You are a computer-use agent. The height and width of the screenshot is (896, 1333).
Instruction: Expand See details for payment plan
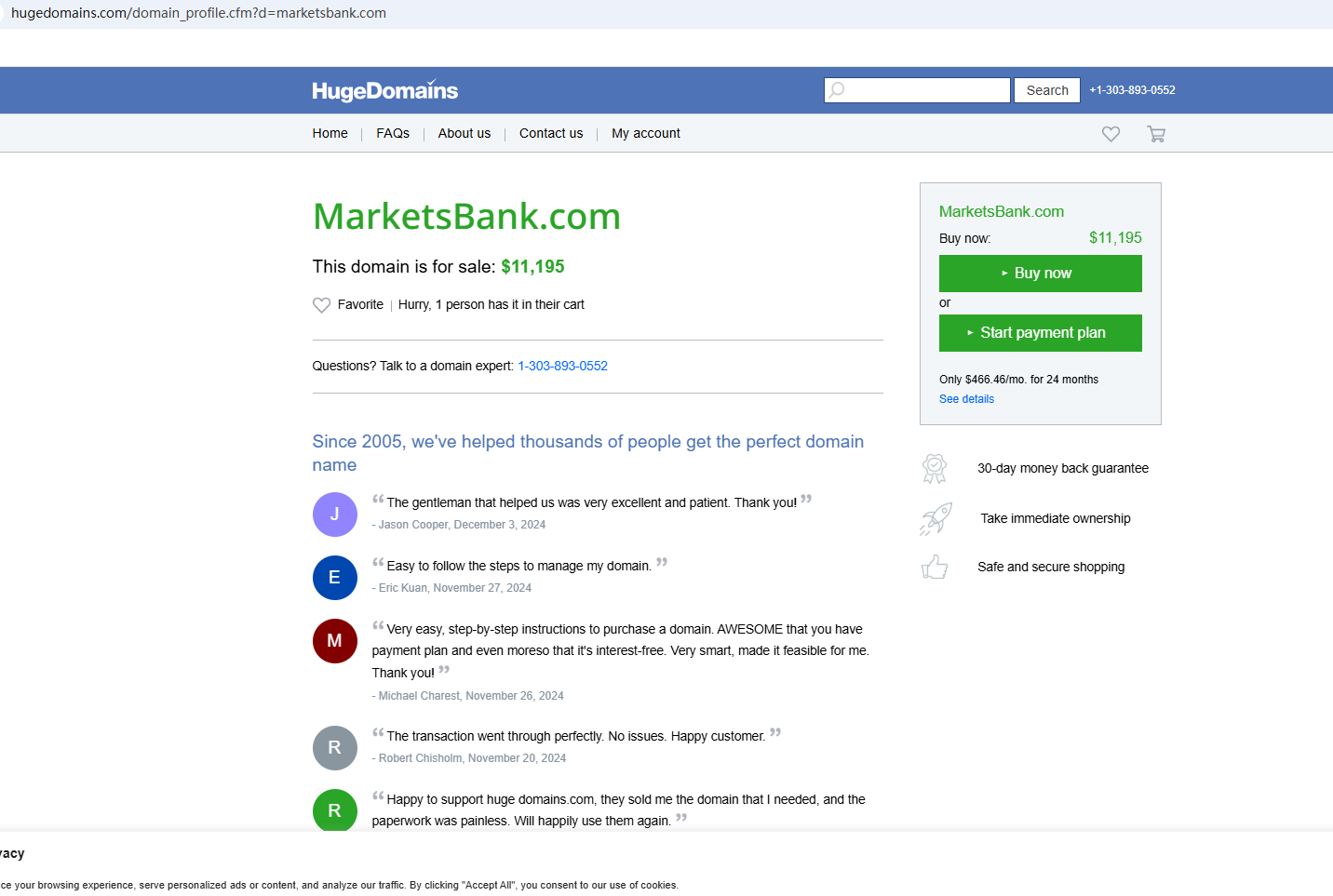[x=966, y=399]
